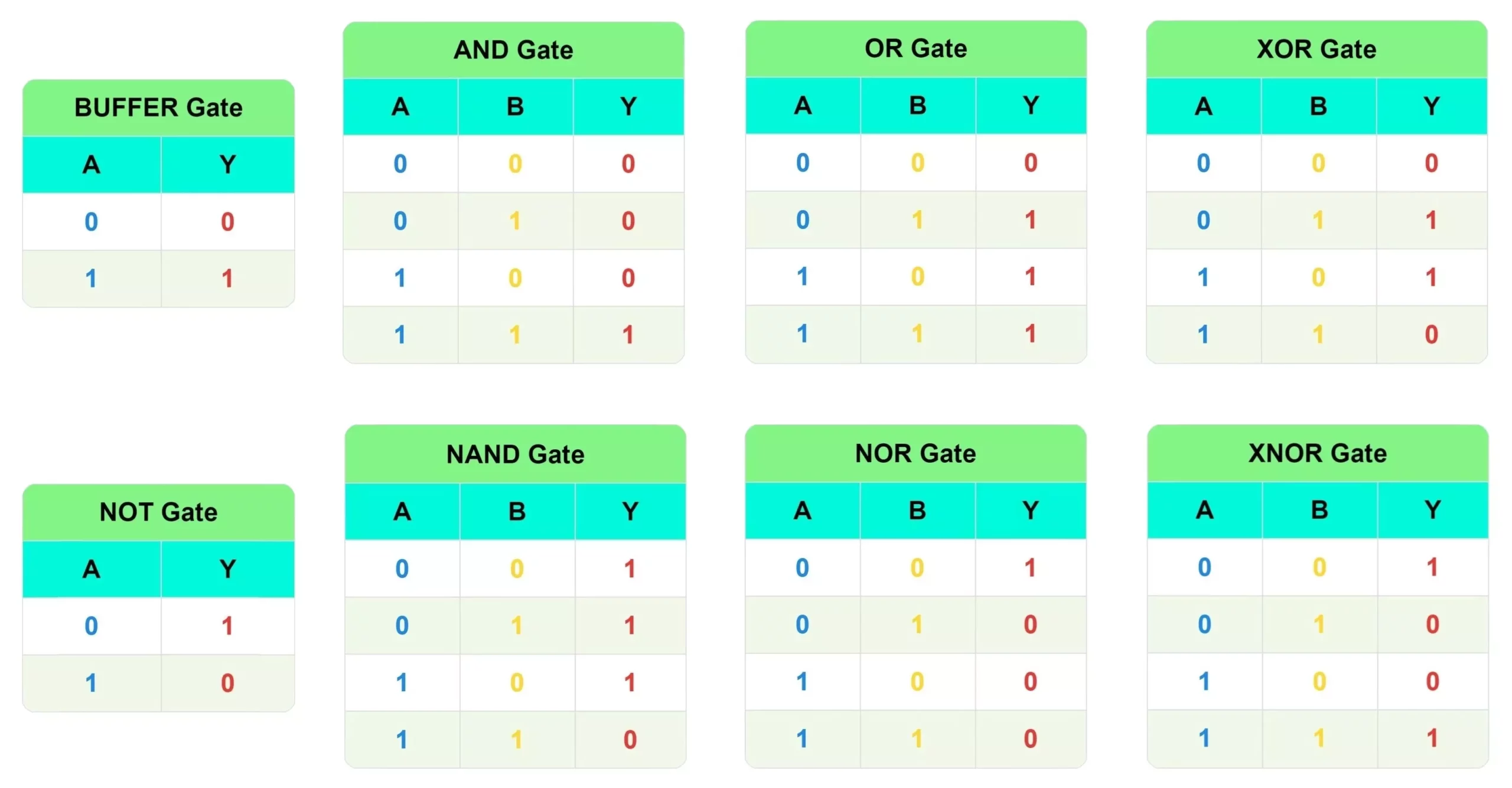1512x788 pixels.
Task: Select the AND Gate title header
Action: click(x=513, y=50)
